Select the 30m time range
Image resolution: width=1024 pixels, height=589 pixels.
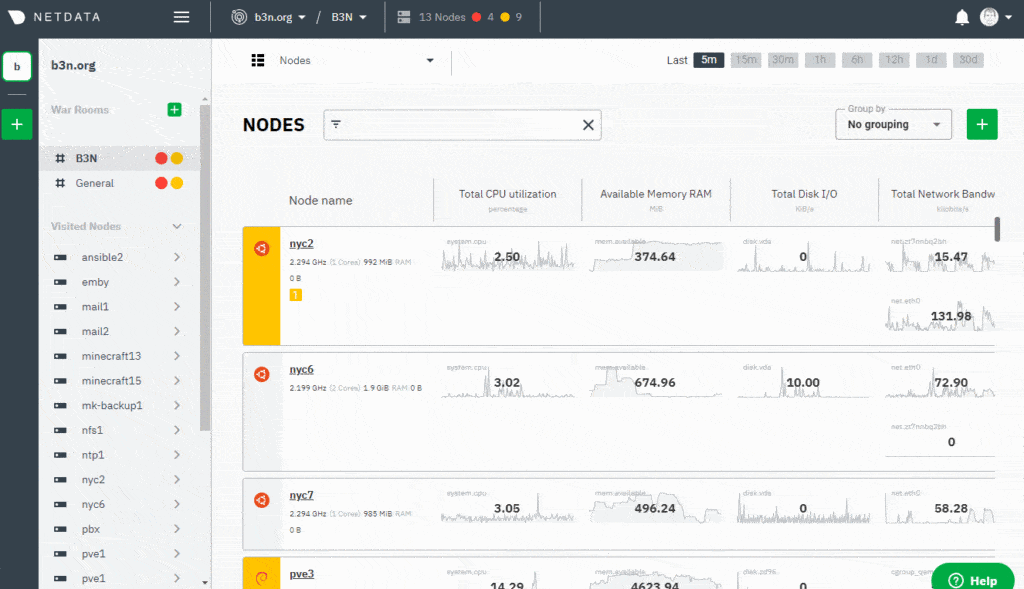pos(783,60)
